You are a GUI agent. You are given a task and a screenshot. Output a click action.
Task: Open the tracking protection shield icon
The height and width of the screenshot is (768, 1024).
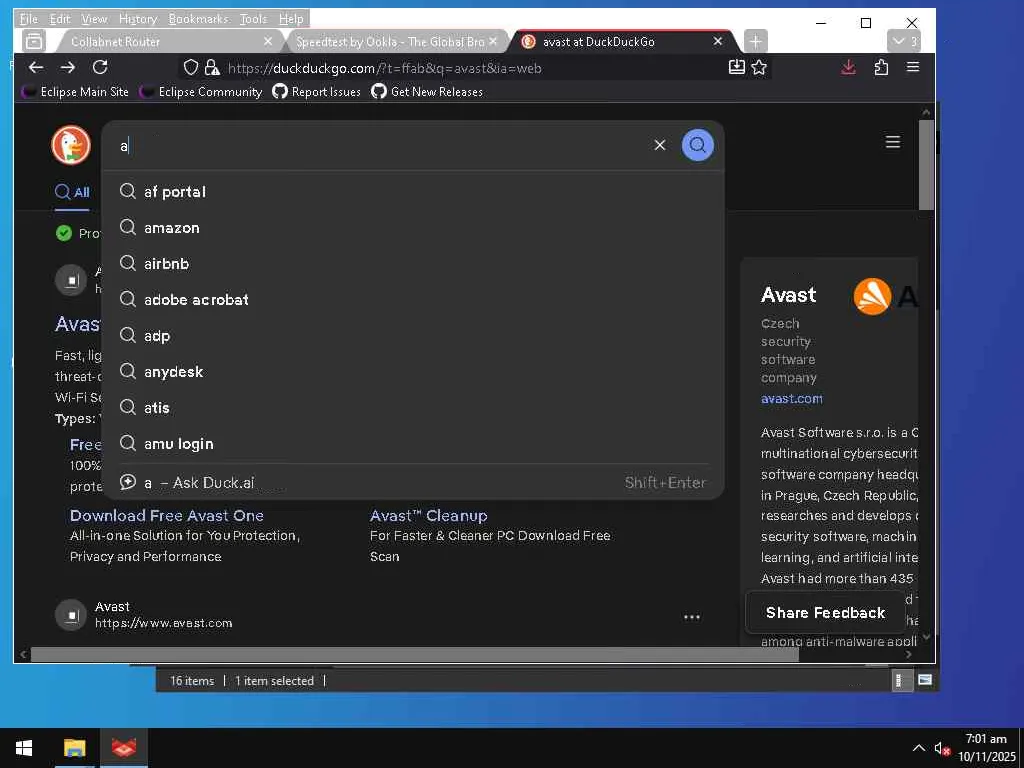tap(191, 67)
